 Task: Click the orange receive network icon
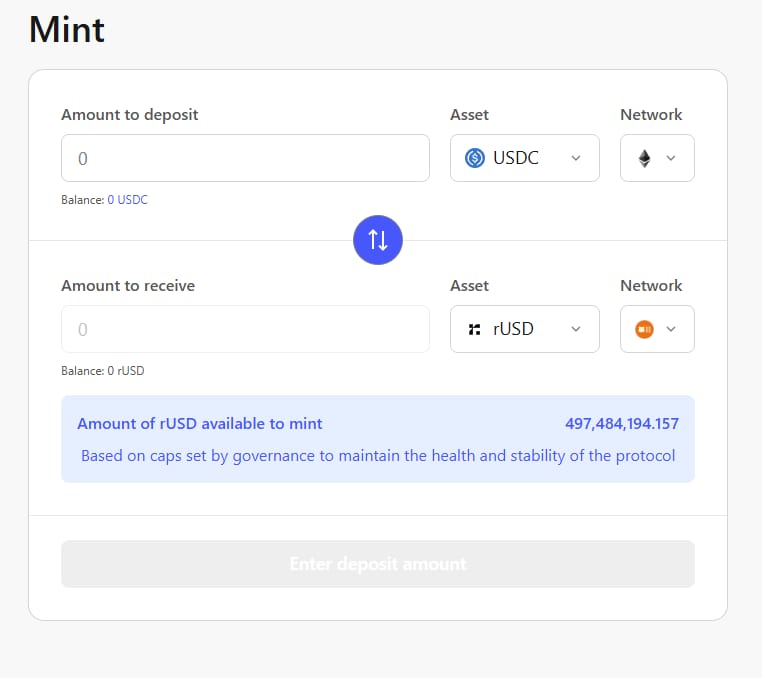[x=645, y=329]
